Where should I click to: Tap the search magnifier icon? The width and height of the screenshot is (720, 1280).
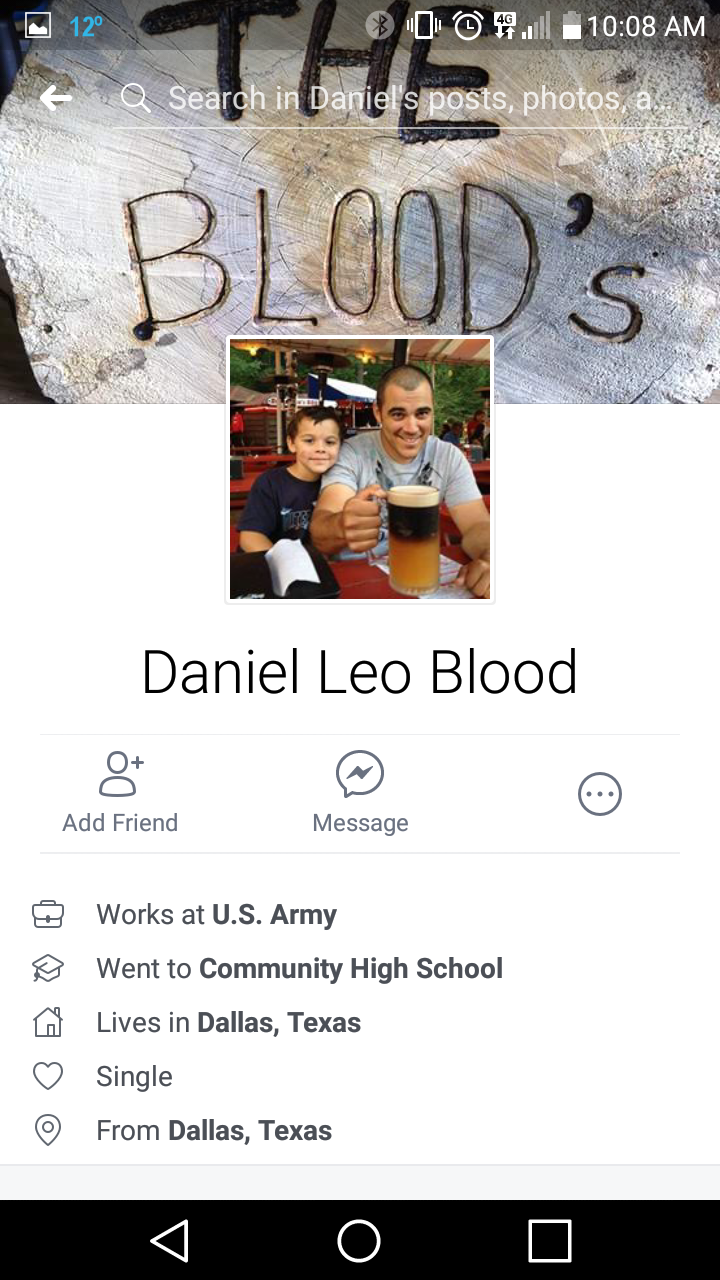tap(135, 98)
